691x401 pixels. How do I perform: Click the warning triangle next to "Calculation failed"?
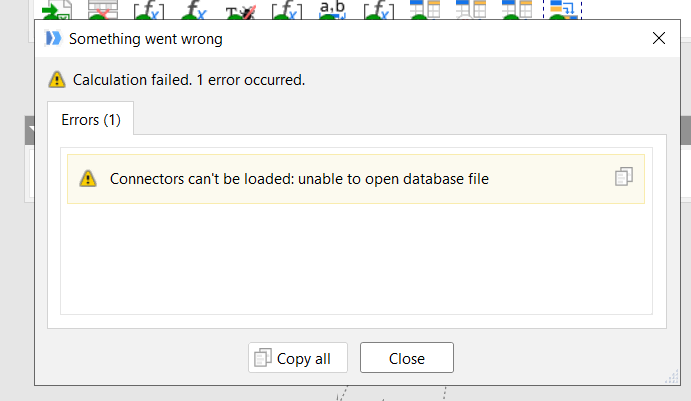(57, 80)
